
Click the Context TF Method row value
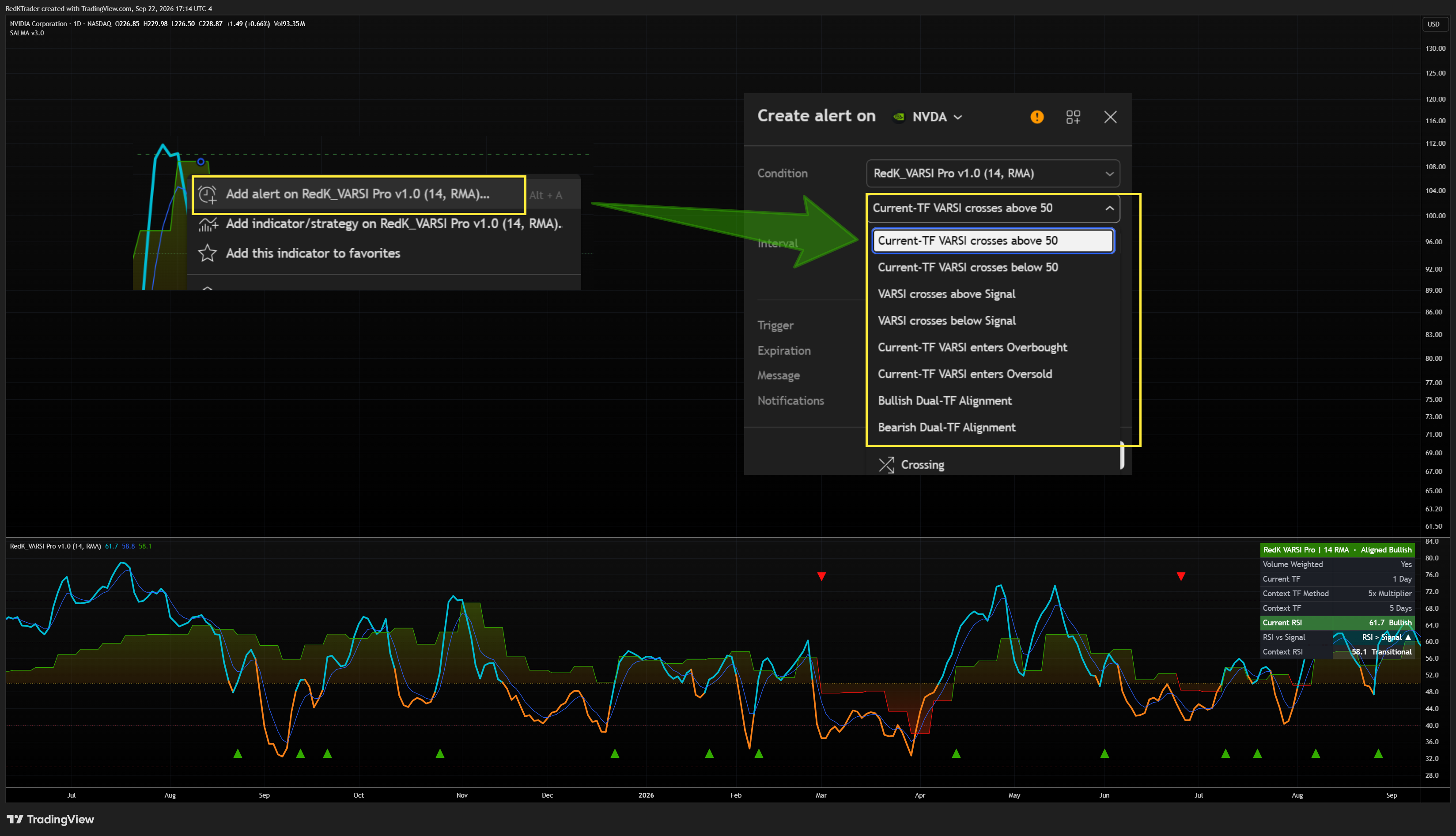point(1389,594)
